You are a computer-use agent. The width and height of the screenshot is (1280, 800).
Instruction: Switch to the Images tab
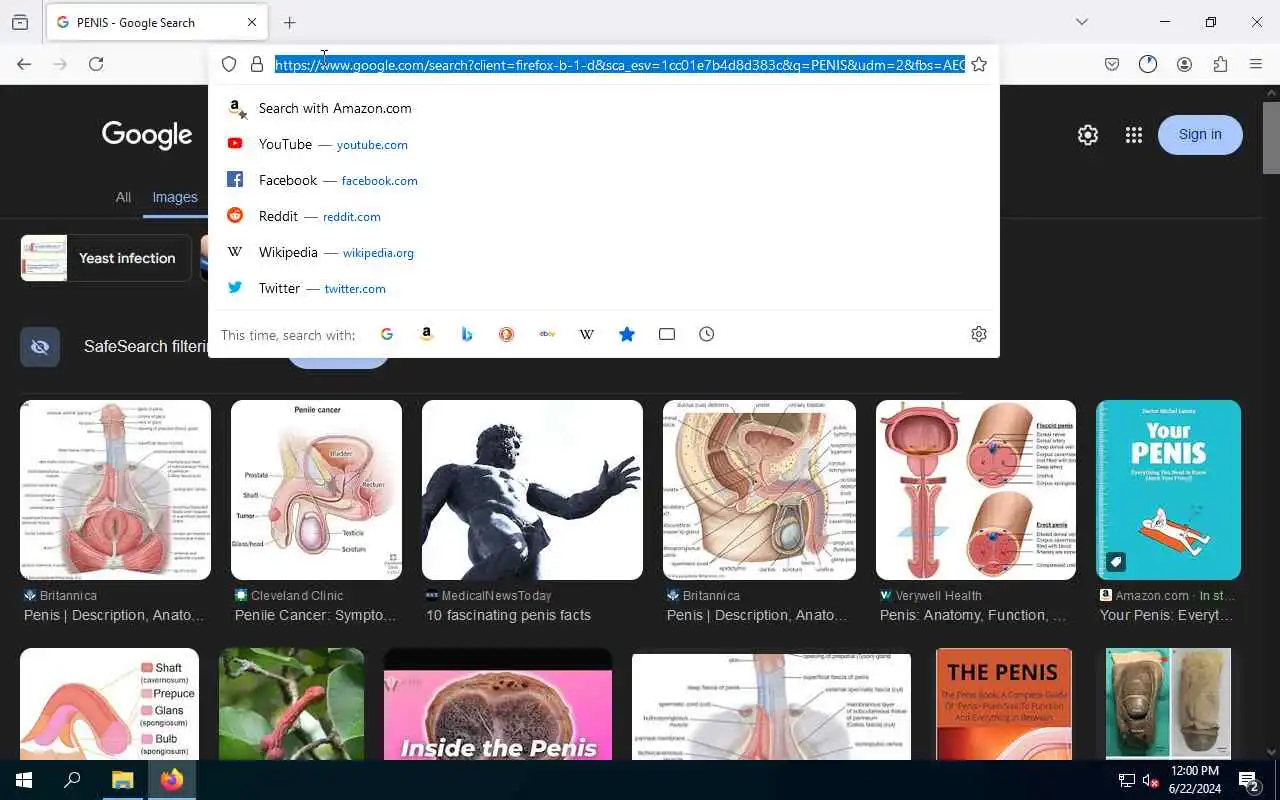(x=175, y=197)
